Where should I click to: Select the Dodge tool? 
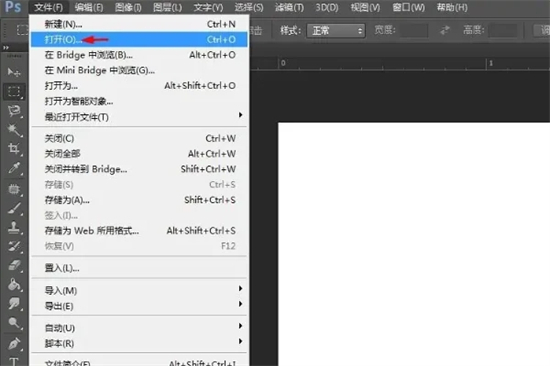[14, 322]
